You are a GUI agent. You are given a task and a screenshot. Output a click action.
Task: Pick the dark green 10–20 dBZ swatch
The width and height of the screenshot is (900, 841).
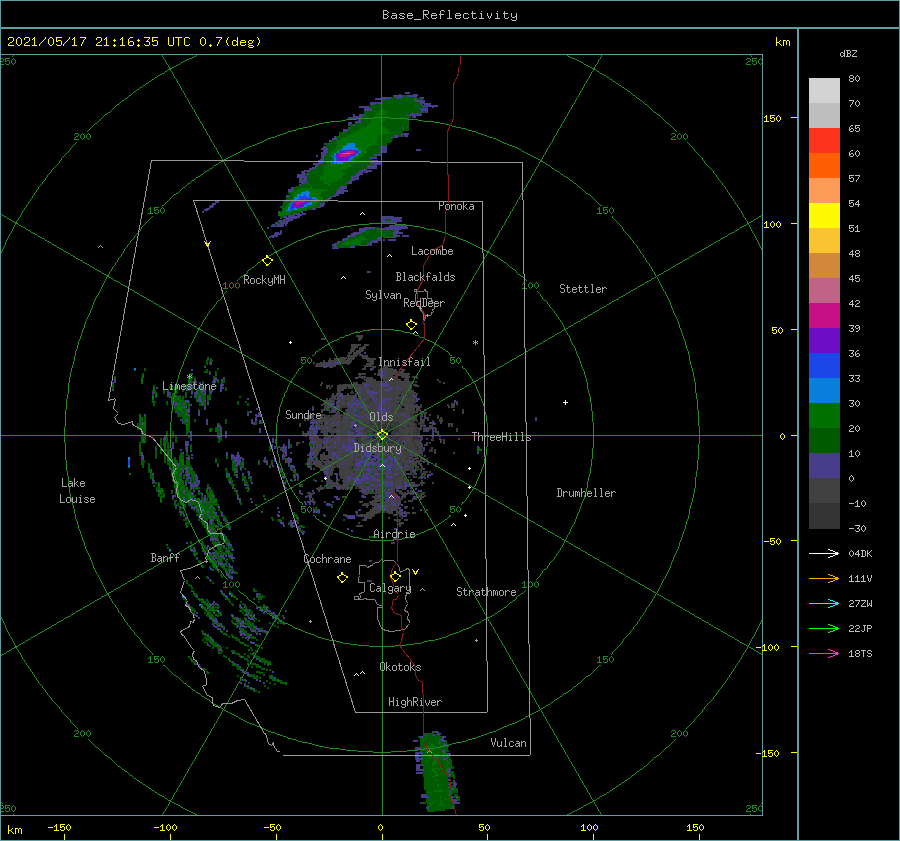click(824, 441)
